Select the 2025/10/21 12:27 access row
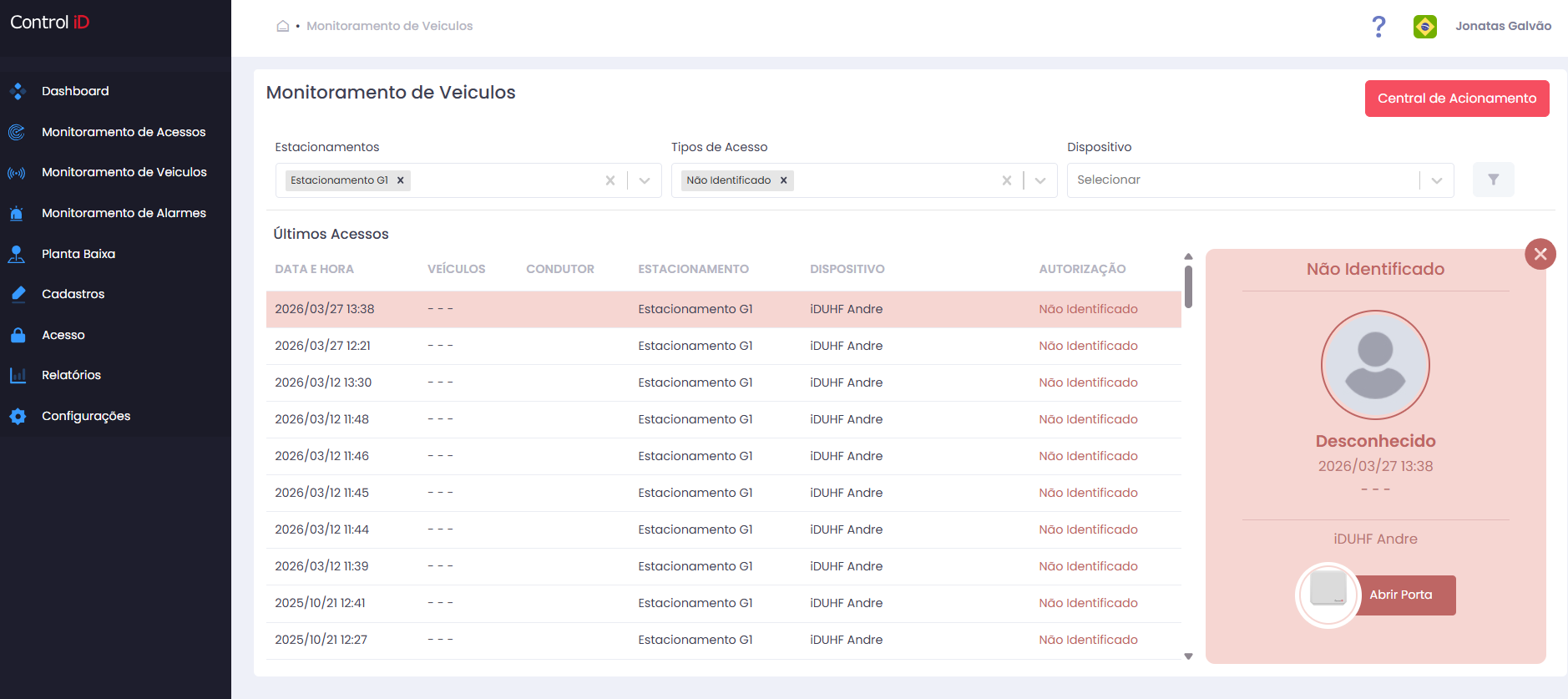The height and width of the screenshot is (699, 1568). [723, 640]
